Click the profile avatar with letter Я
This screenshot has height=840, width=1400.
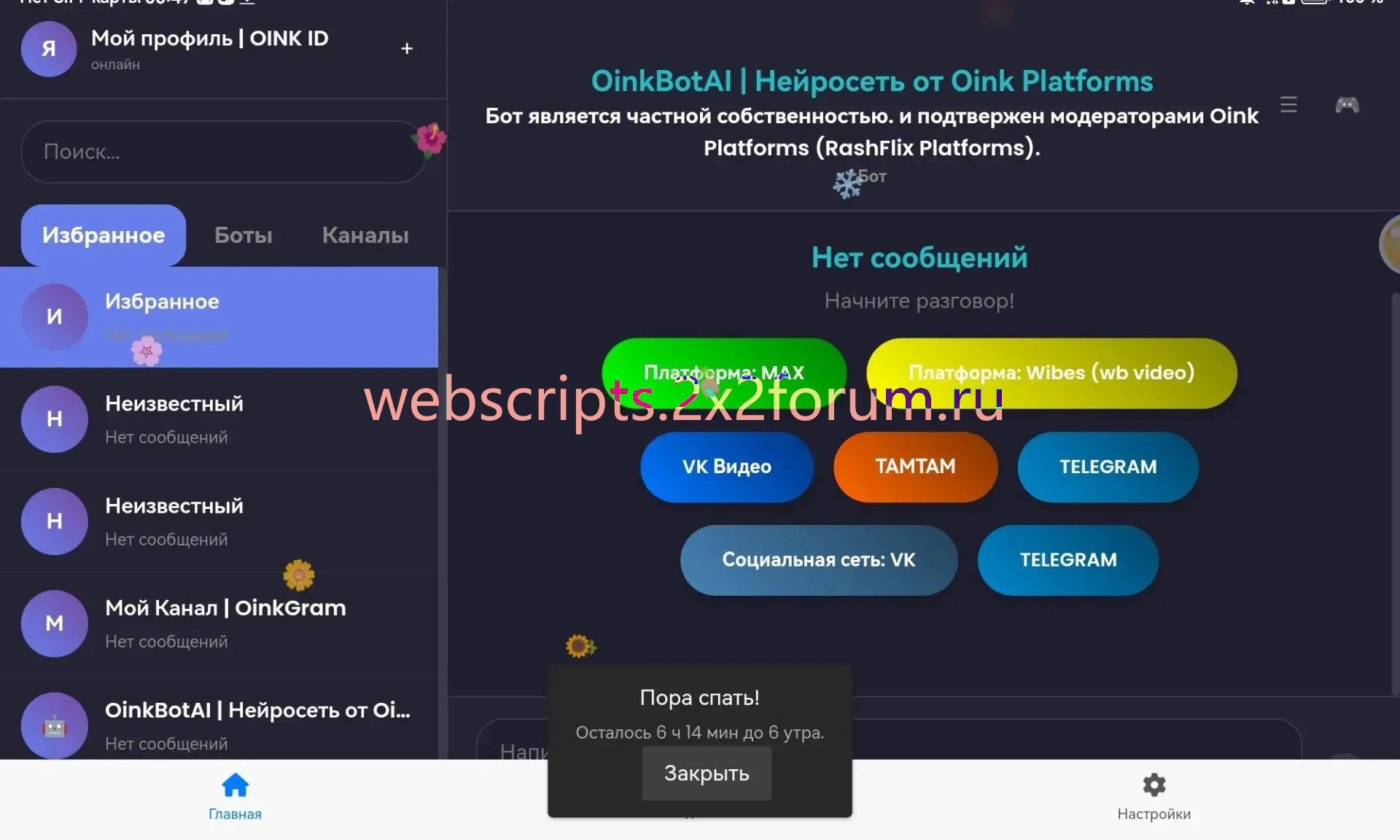tap(48, 49)
